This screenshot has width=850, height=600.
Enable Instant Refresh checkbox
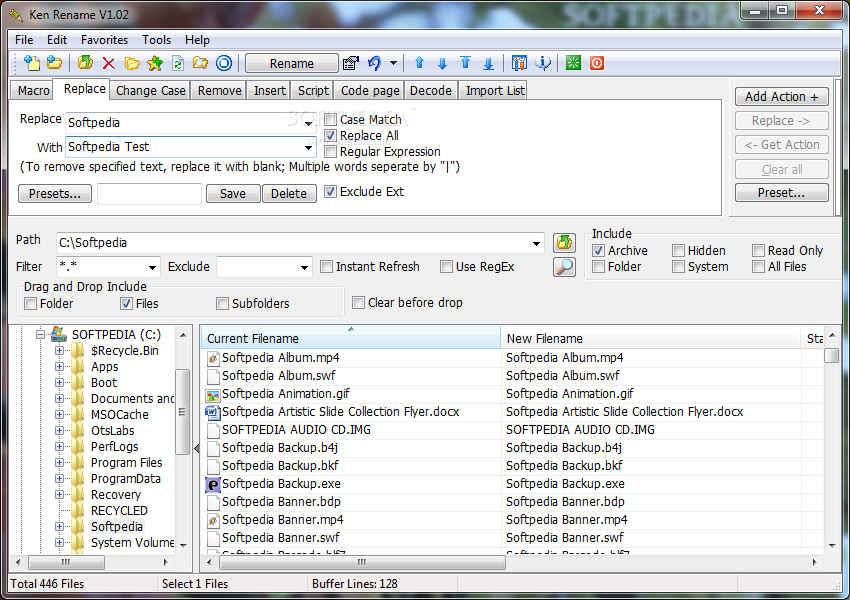click(326, 267)
